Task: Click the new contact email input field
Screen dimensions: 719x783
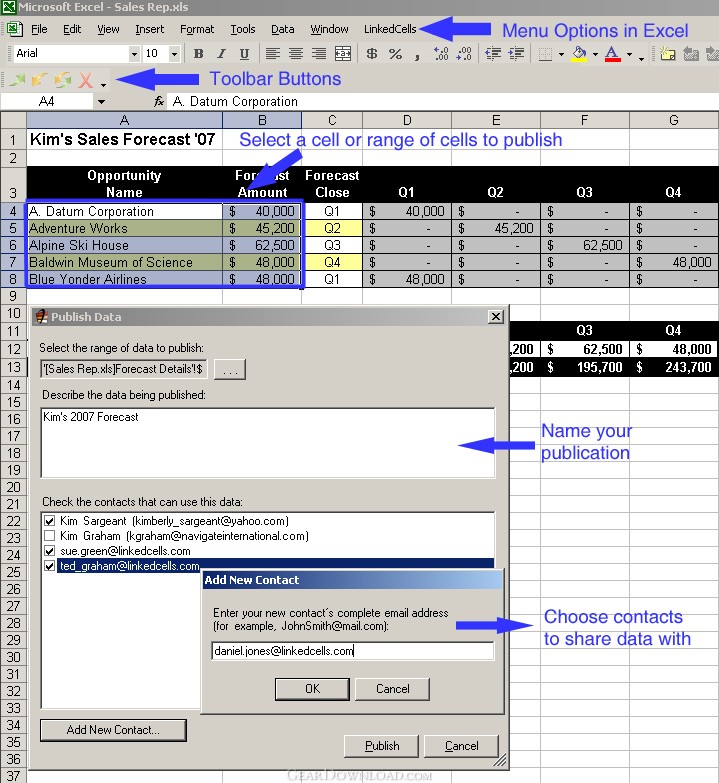Action: pos(353,651)
